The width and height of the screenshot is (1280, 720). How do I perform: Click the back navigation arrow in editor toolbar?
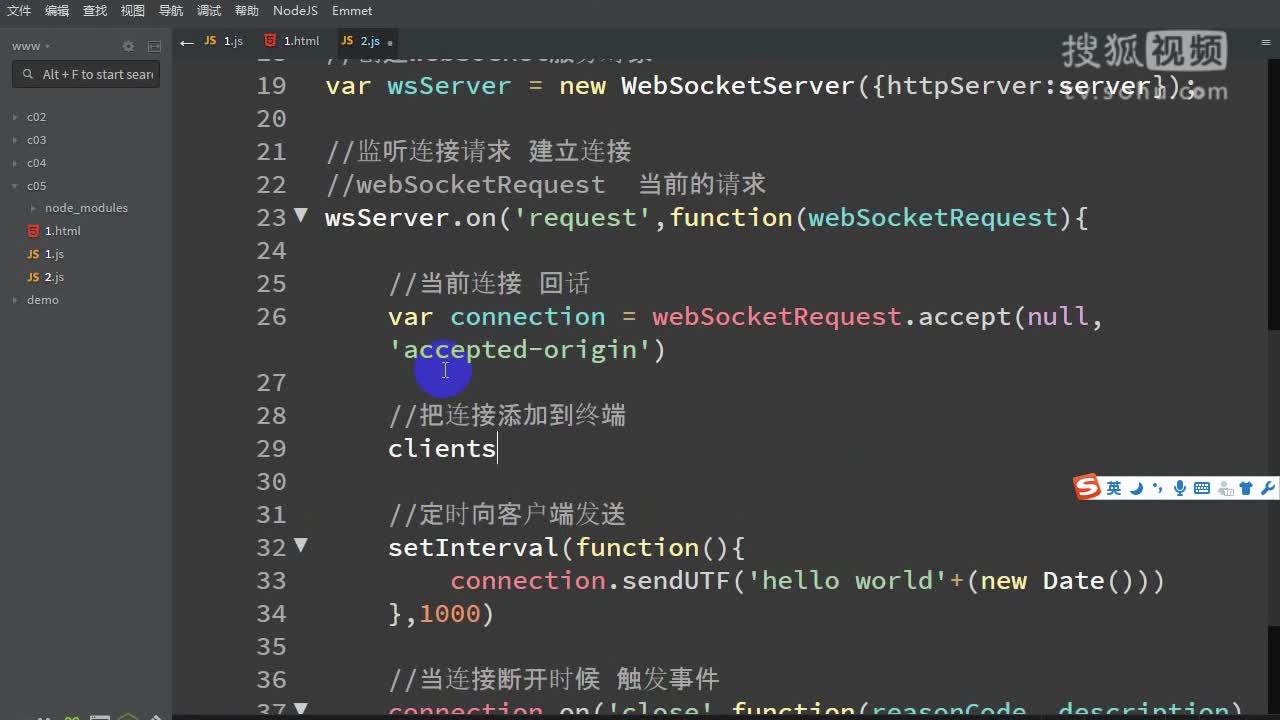[186, 42]
